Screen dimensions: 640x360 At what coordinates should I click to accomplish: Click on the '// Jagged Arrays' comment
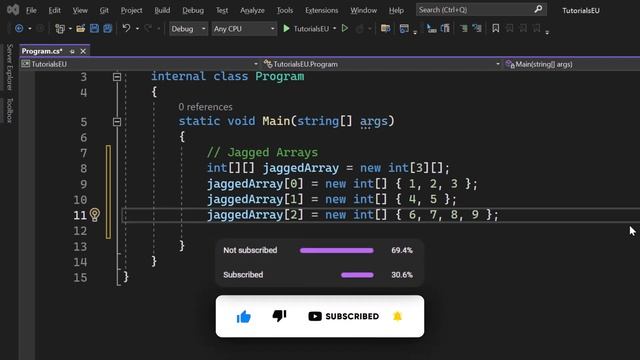coord(262,152)
